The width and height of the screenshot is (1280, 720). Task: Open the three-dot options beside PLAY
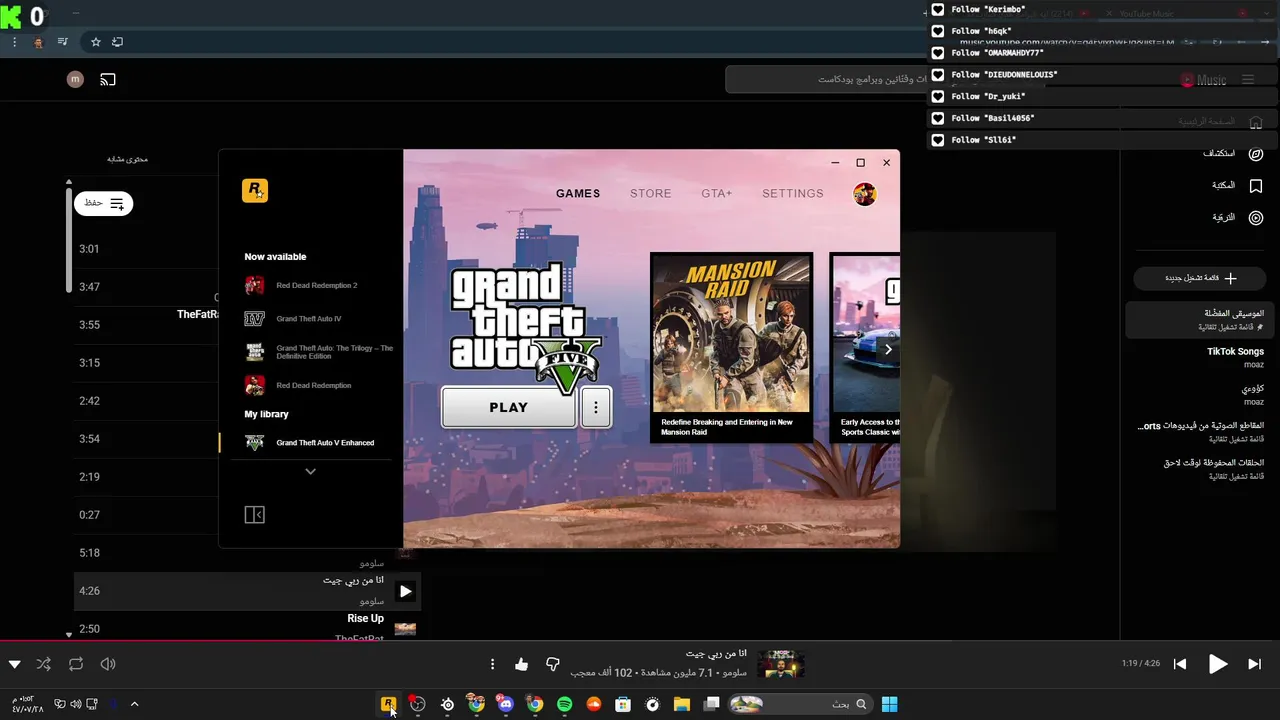point(596,407)
